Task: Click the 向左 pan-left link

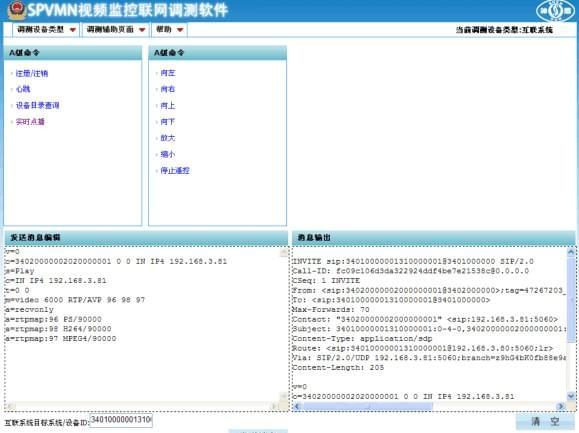Action: point(168,73)
